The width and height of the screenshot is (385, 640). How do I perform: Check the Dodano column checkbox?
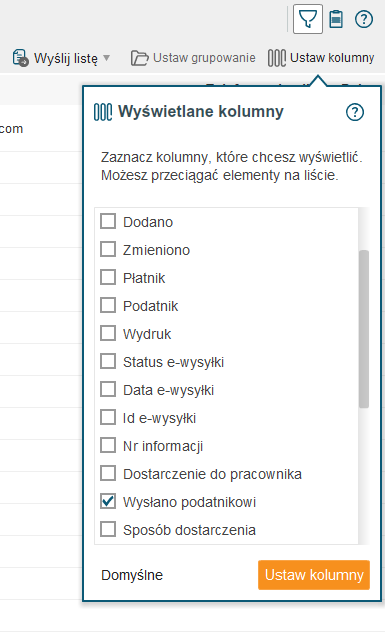108,221
